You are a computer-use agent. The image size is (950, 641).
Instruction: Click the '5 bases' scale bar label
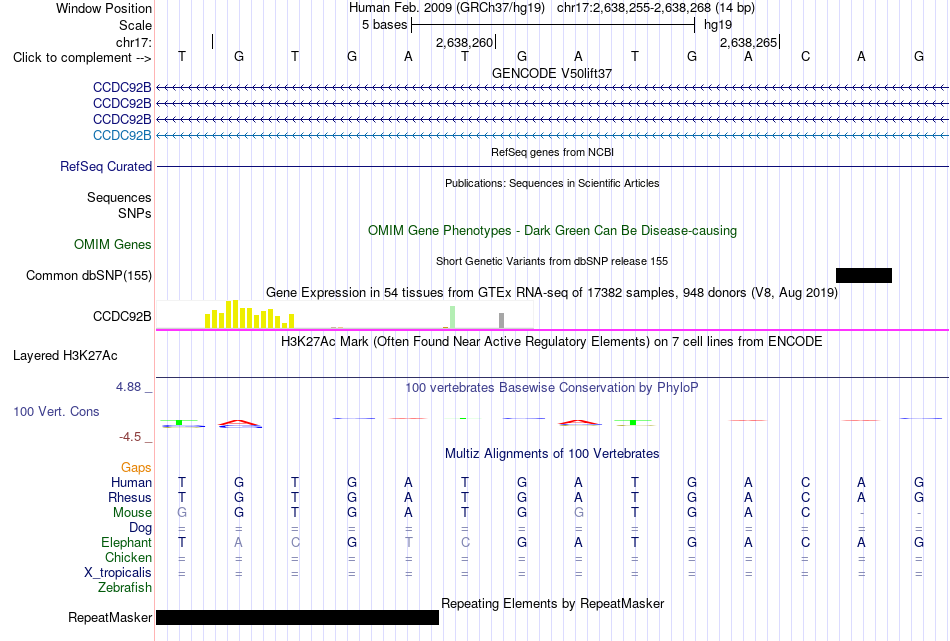coord(384,25)
